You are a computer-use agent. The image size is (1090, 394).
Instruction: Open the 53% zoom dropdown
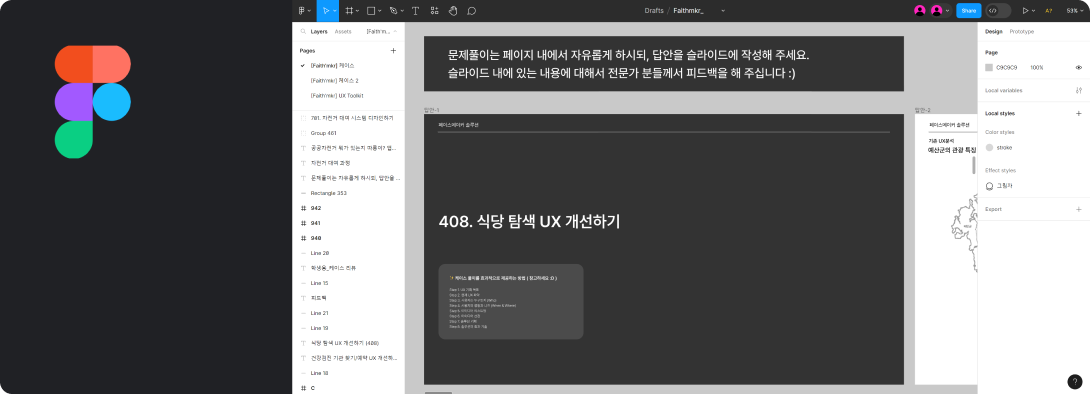coord(1075,10)
